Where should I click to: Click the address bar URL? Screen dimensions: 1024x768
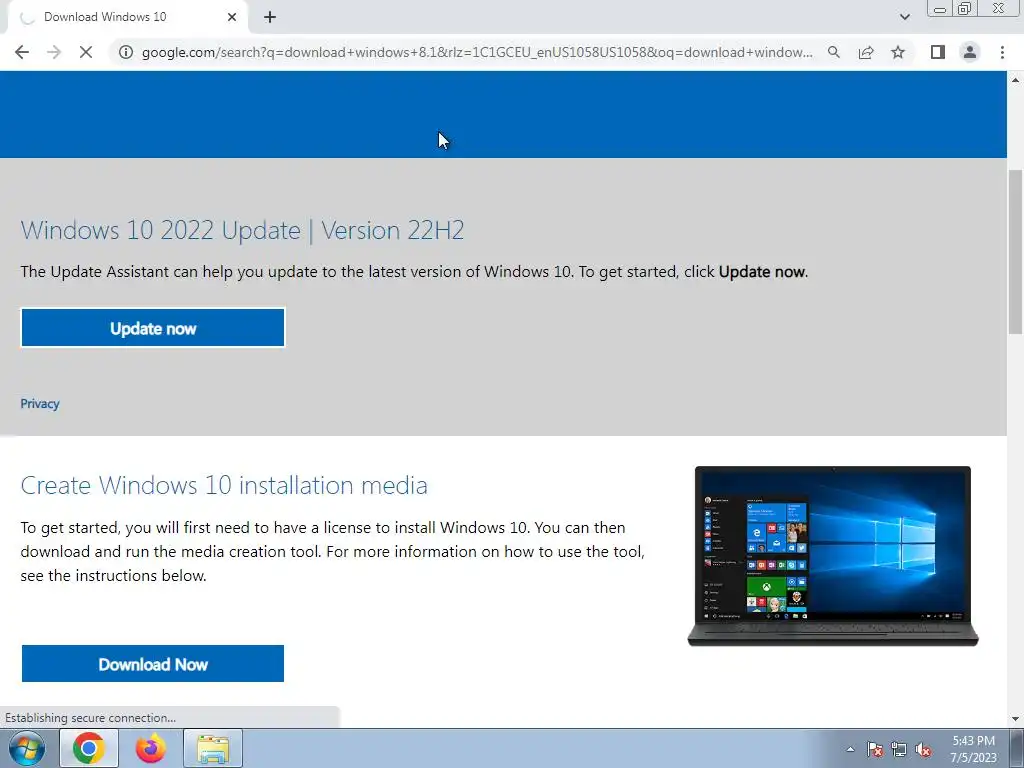pyautogui.click(x=477, y=52)
